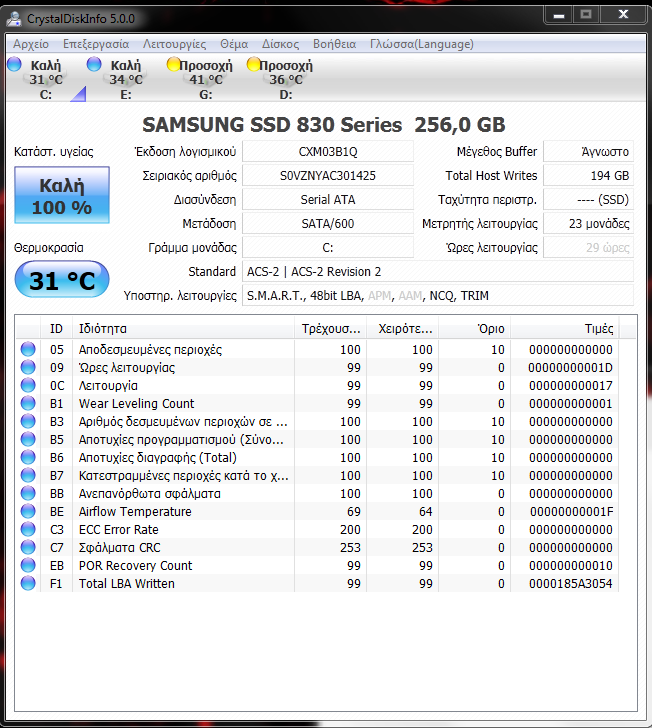Click the status icon for Airflow Temperature

pos(28,512)
